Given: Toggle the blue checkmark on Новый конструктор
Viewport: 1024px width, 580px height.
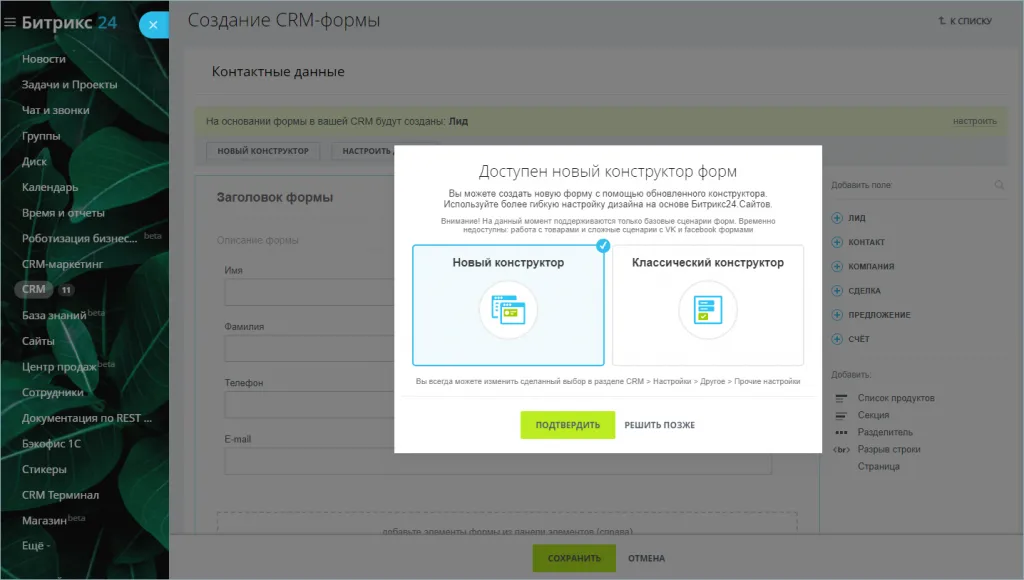Looking at the screenshot, I should tap(603, 245).
